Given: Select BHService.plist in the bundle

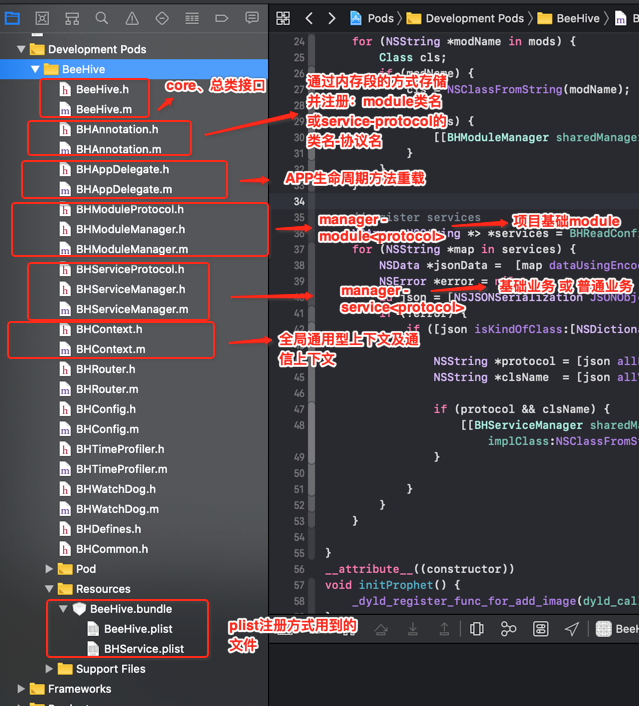Looking at the screenshot, I should tap(136, 649).
